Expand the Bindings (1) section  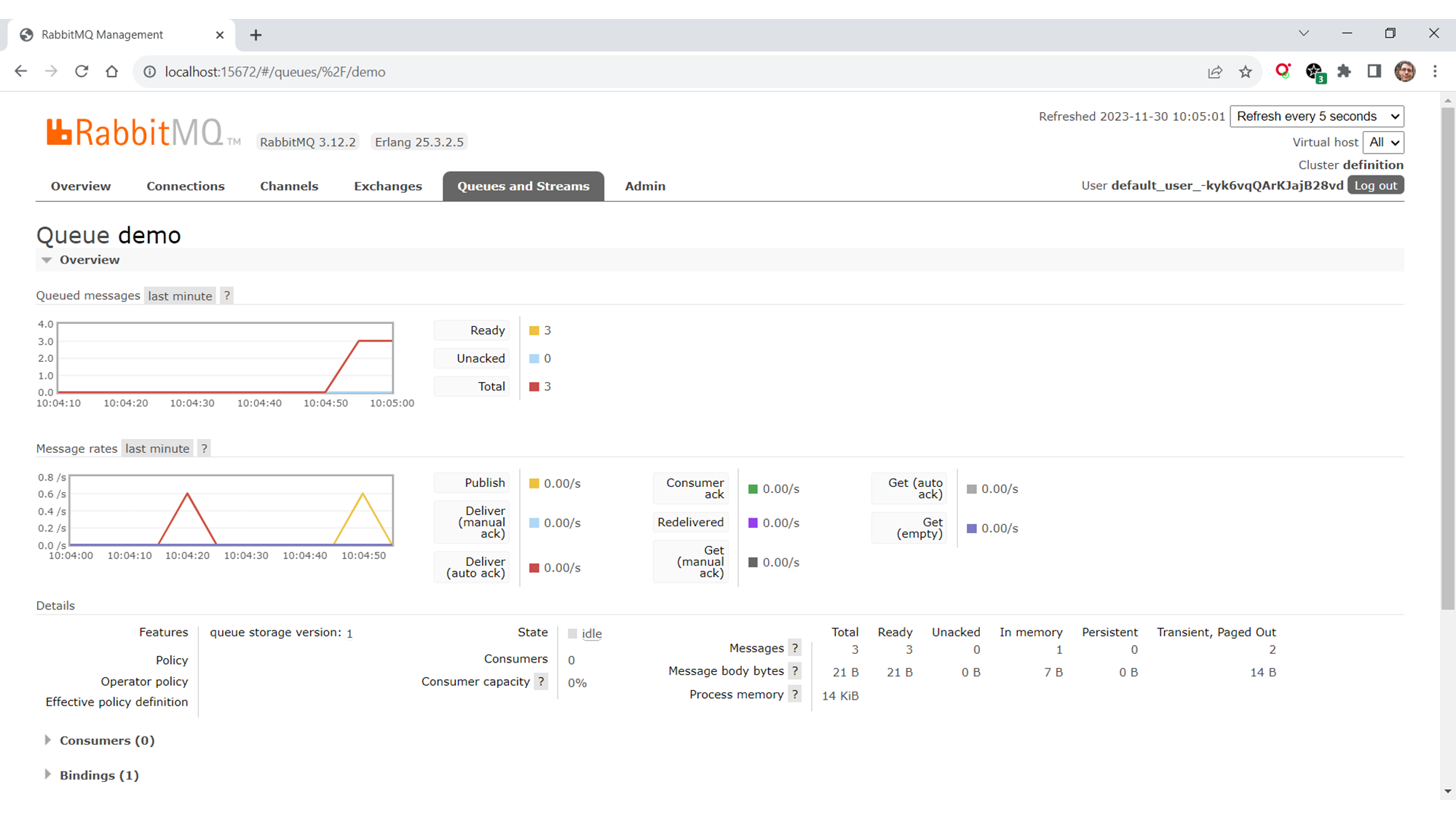[x=98, y=775]
